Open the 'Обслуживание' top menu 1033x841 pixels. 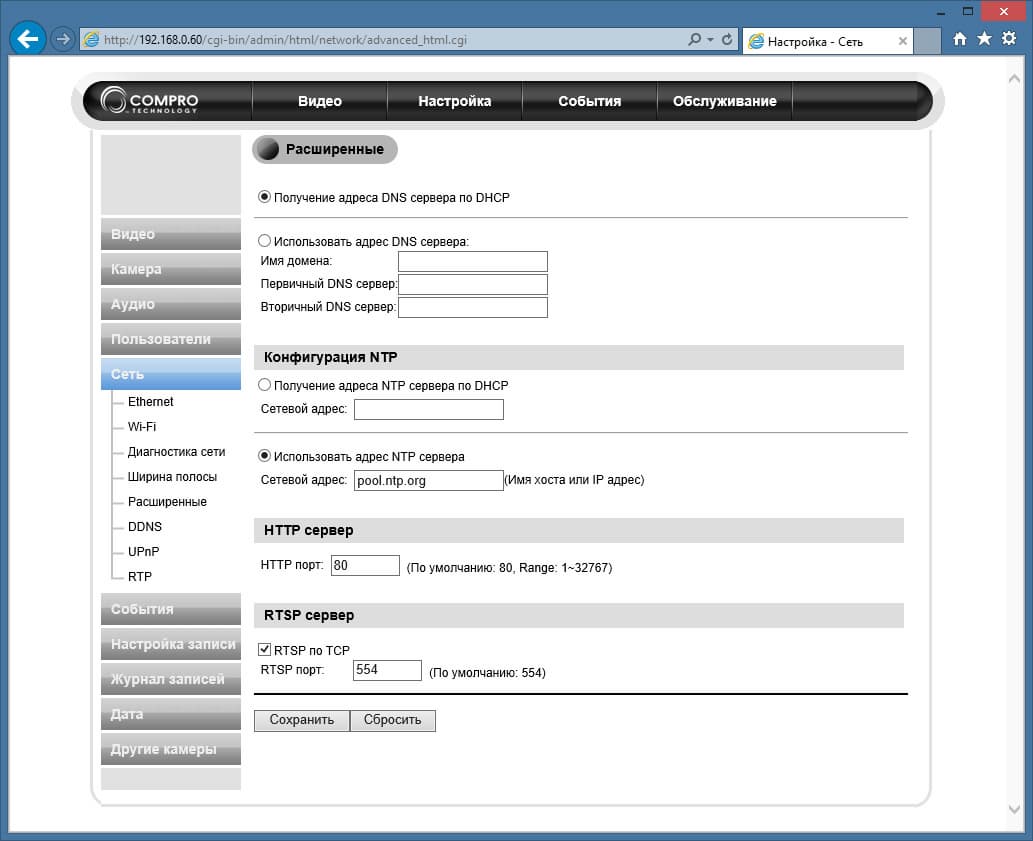tap(725, 101)
